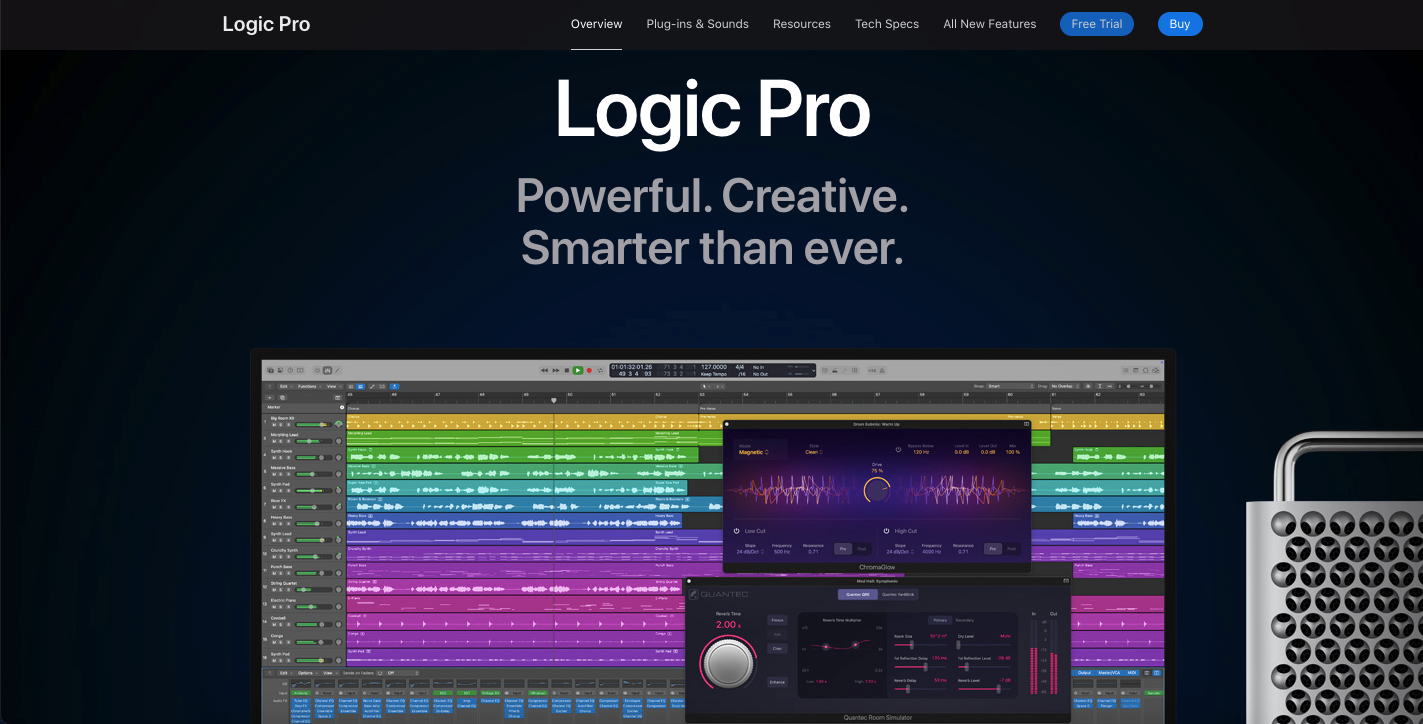The height and width of the screenshot is (724, 1423).
Task: Open the Tech Specs tab
Action: [x=887, y=24]
